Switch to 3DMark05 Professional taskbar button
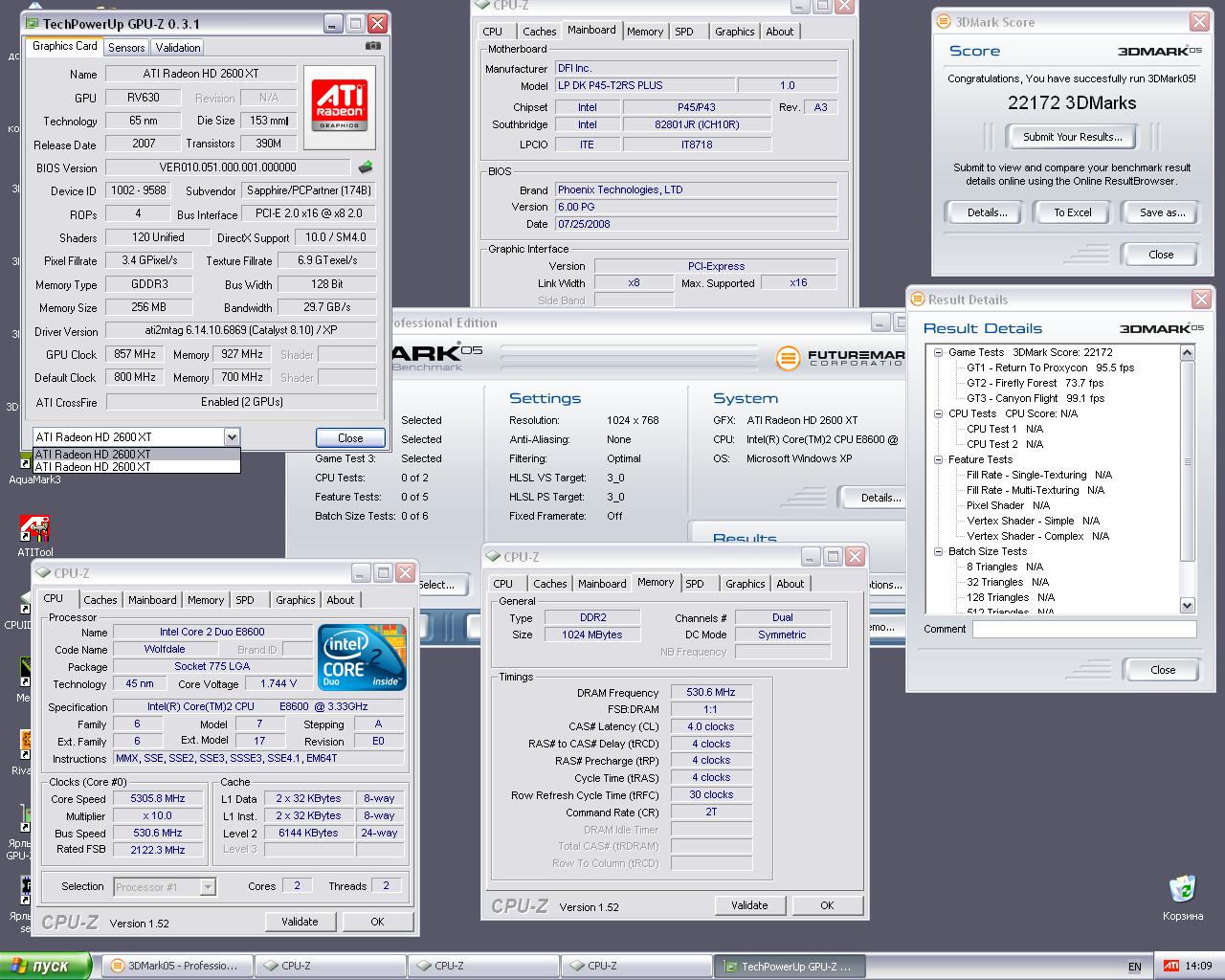The image size is (1225, 980). tap(176, 966)
